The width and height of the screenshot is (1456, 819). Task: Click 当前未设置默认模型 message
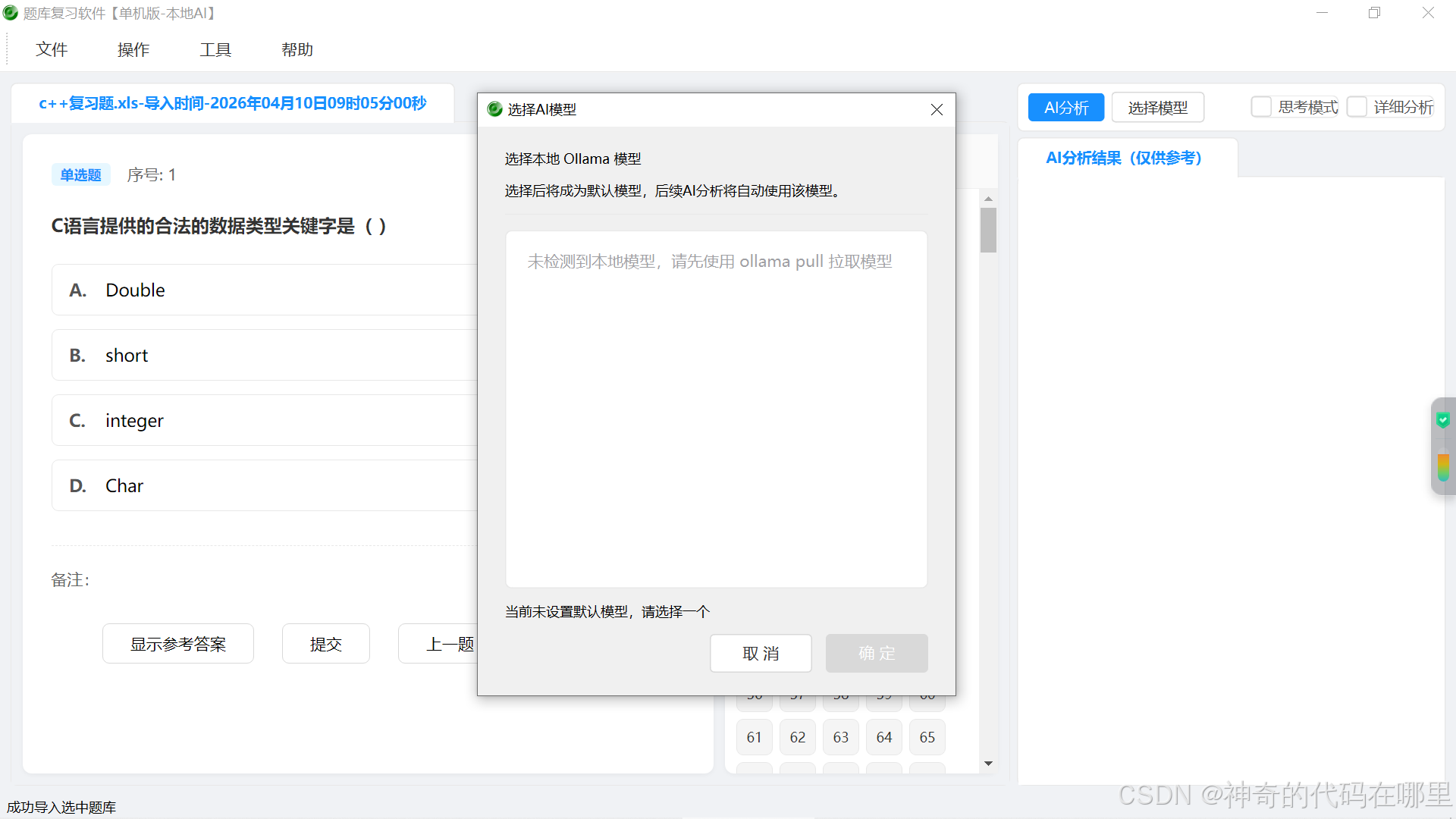tap(607, 612)
